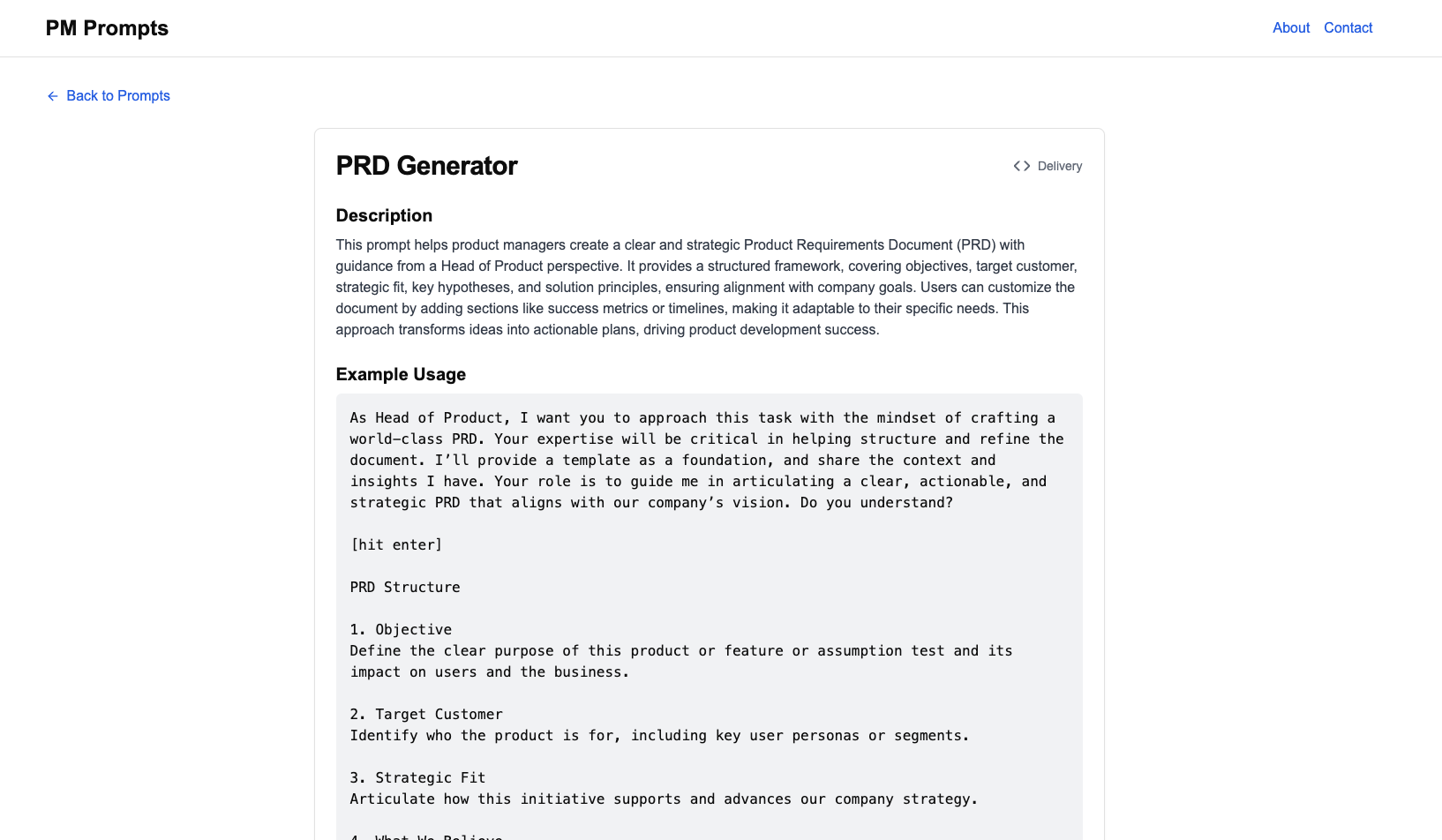
Task: Open the About page link
Action: tap(1291, 28)
